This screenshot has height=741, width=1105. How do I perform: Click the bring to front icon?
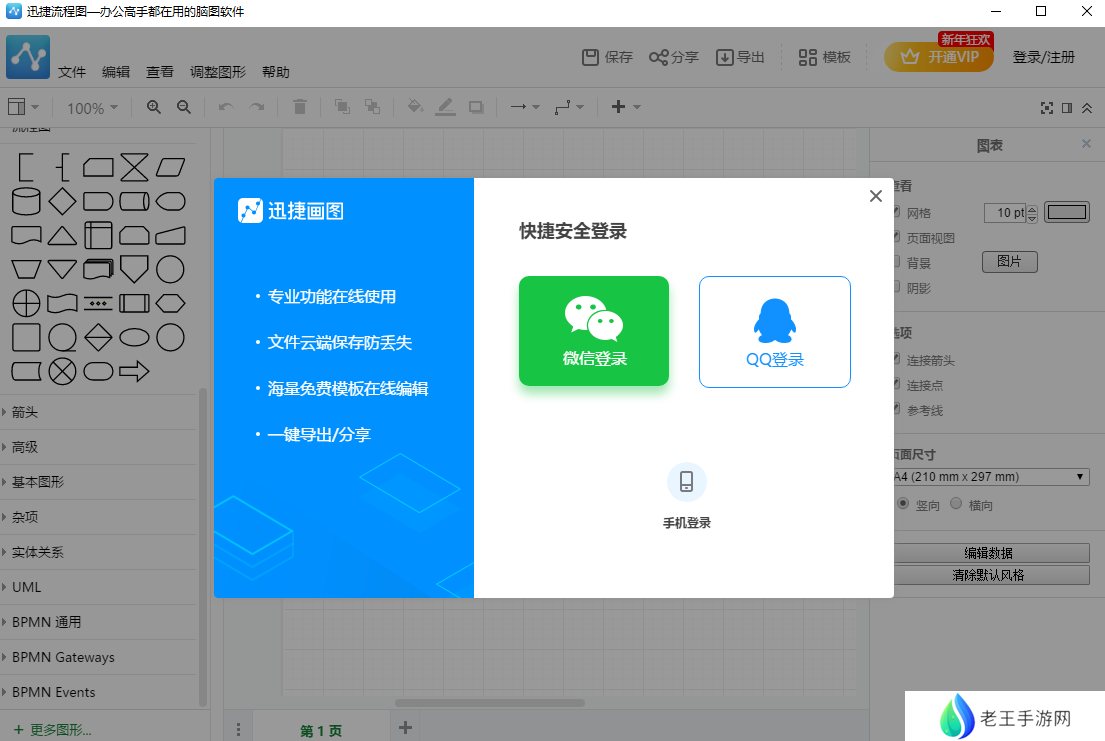tap(342, 107)
